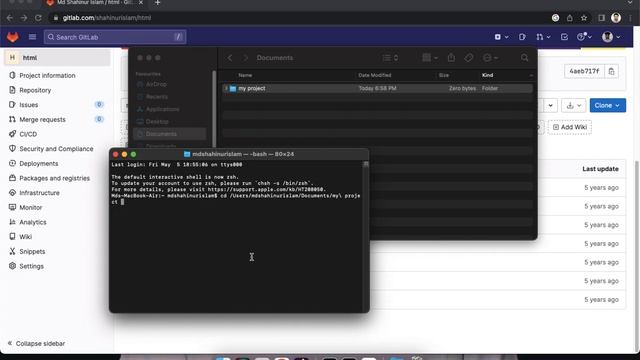Open the create new plus dropdown
Viewport: 640px width, 360px height.
[x=501, y=37]
